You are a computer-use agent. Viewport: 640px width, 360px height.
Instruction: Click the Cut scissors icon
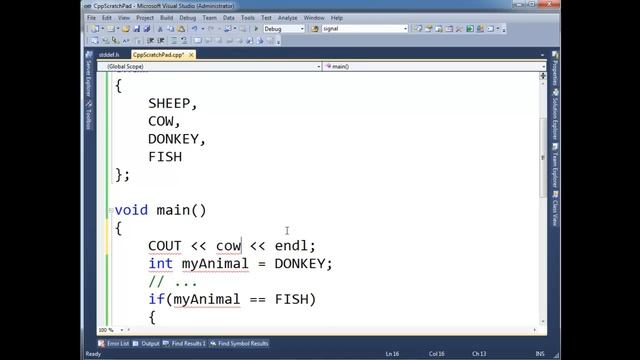[160, 29]
